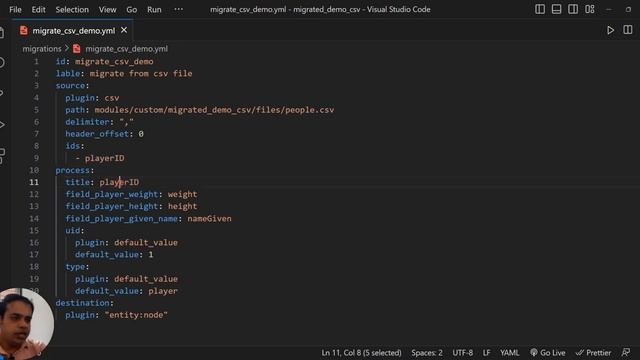
Task: Click line number 1 in the gutter
Action: tap(36, 61)
